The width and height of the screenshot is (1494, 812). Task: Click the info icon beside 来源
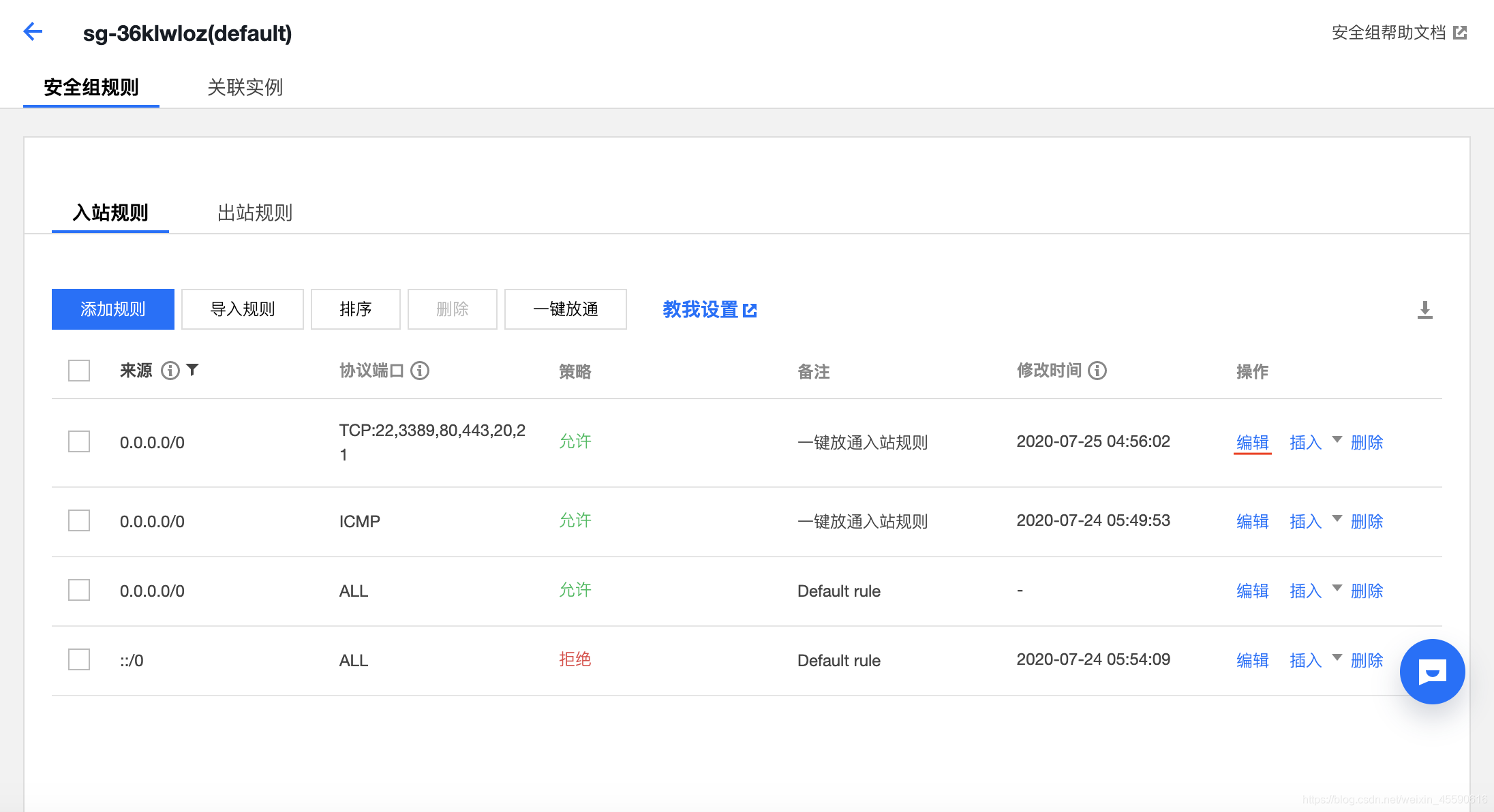coord(170,371)
